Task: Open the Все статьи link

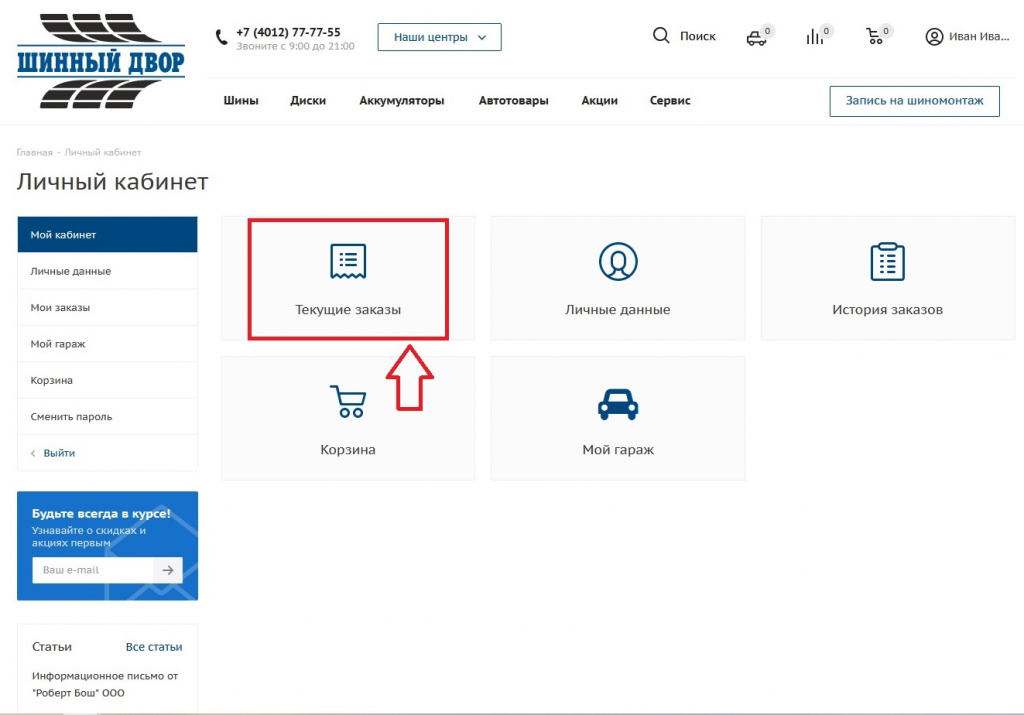Action: coord(154,647)
